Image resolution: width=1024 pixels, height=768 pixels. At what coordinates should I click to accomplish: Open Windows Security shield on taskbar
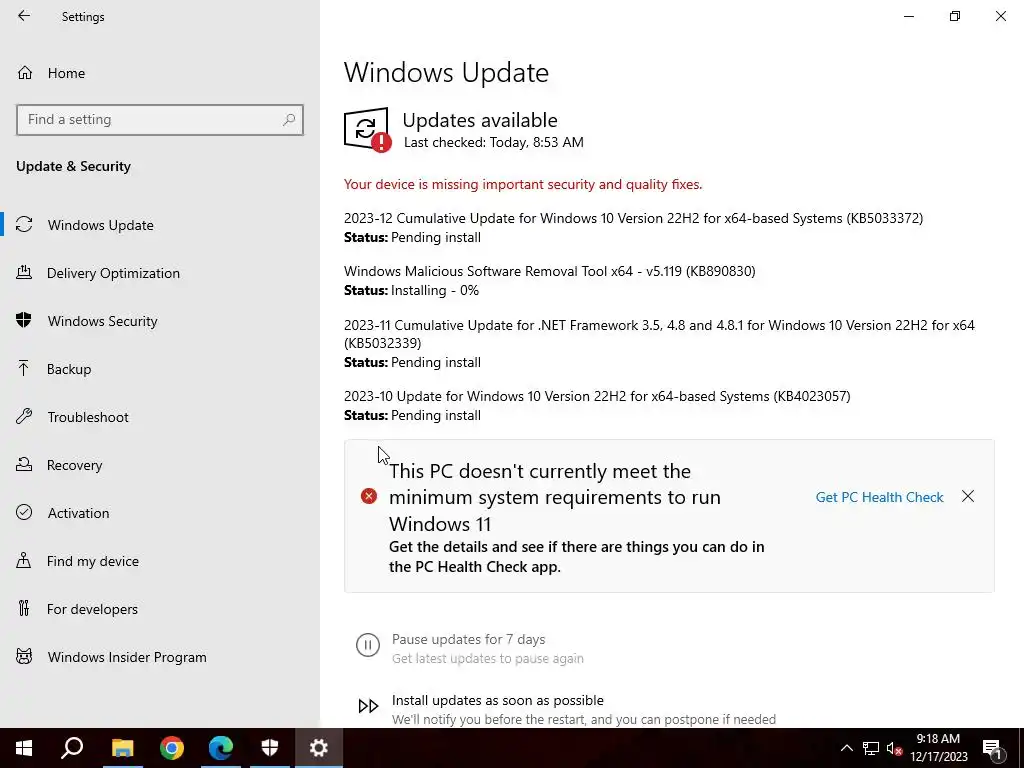(270, 748)
